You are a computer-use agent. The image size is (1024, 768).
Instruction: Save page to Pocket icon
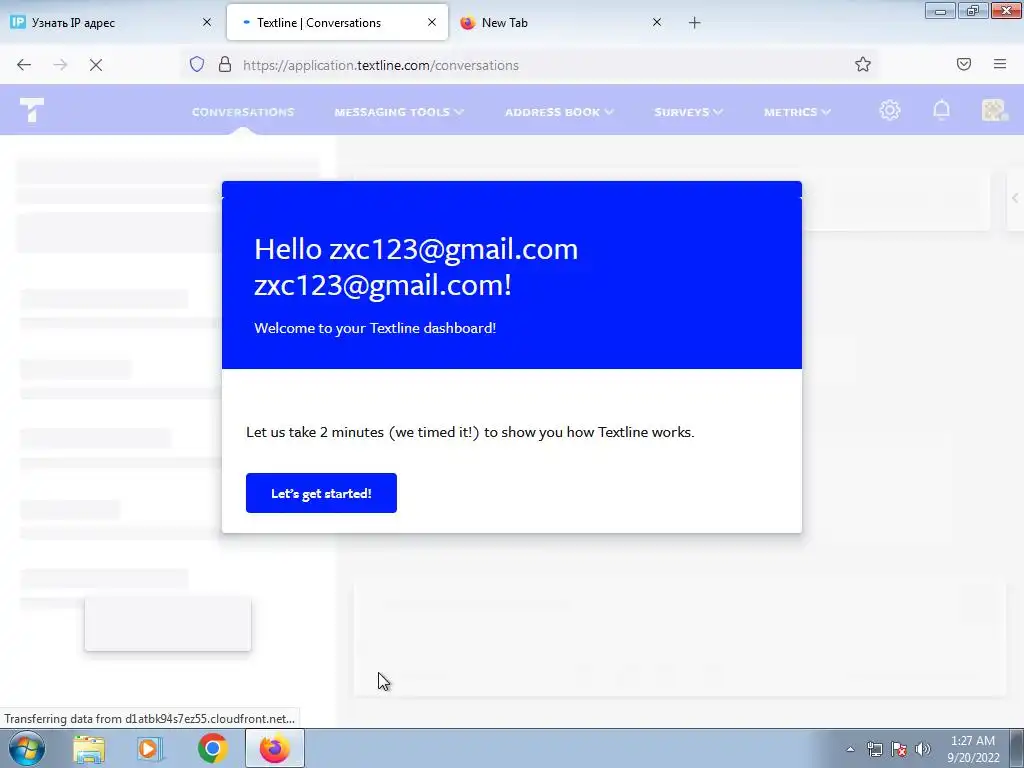[x=964, y=64]
